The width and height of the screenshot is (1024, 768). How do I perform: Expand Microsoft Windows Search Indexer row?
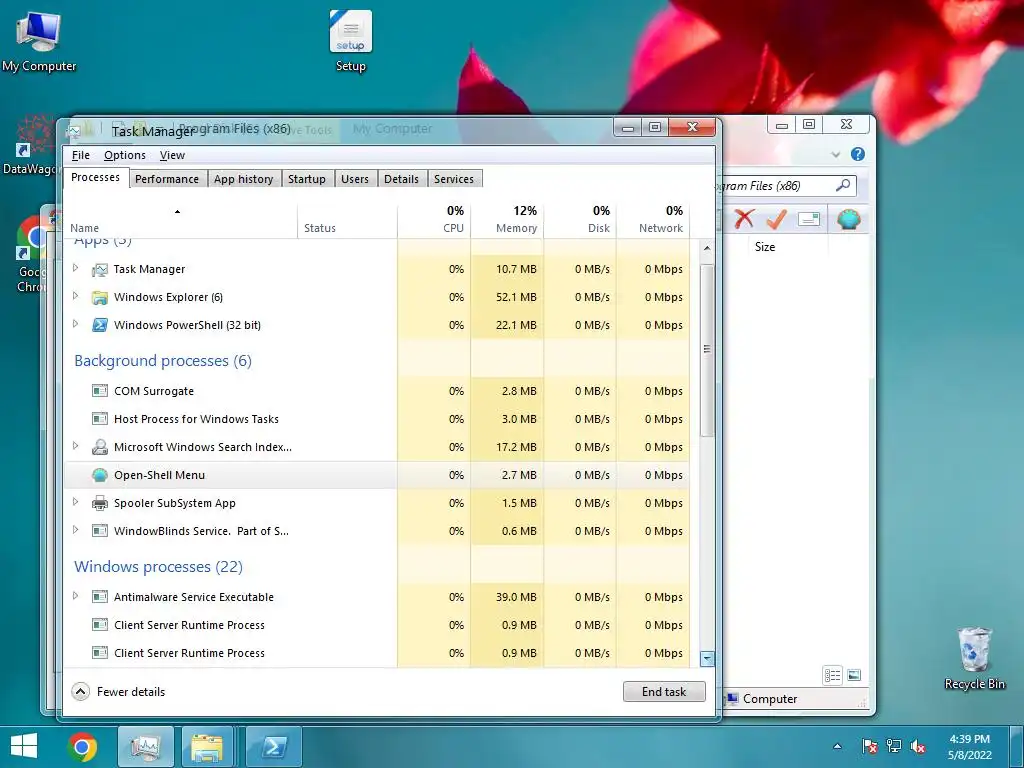[x=75, y=446]
